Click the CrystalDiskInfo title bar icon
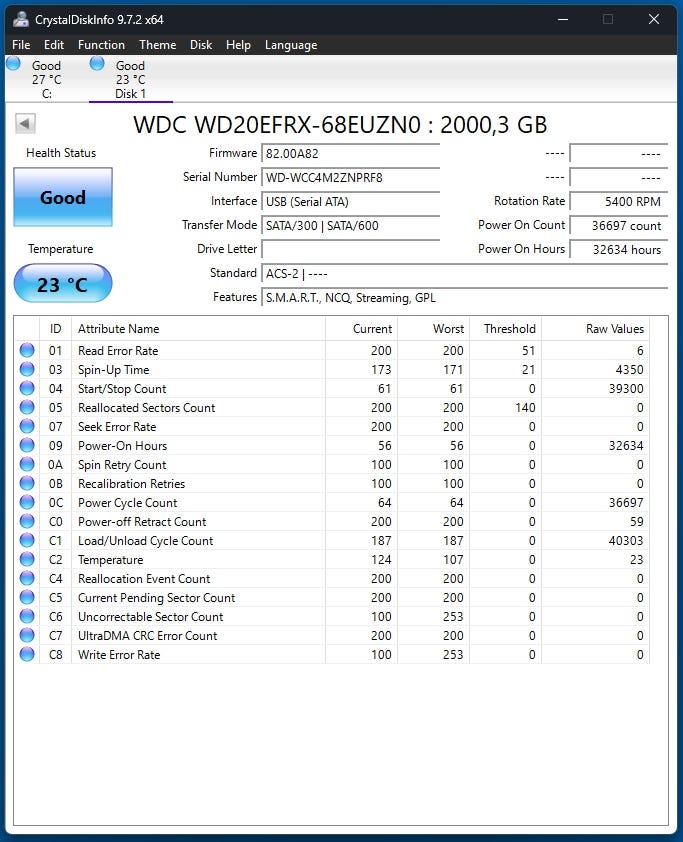This screenshot has height=842, width=683. 21,19
